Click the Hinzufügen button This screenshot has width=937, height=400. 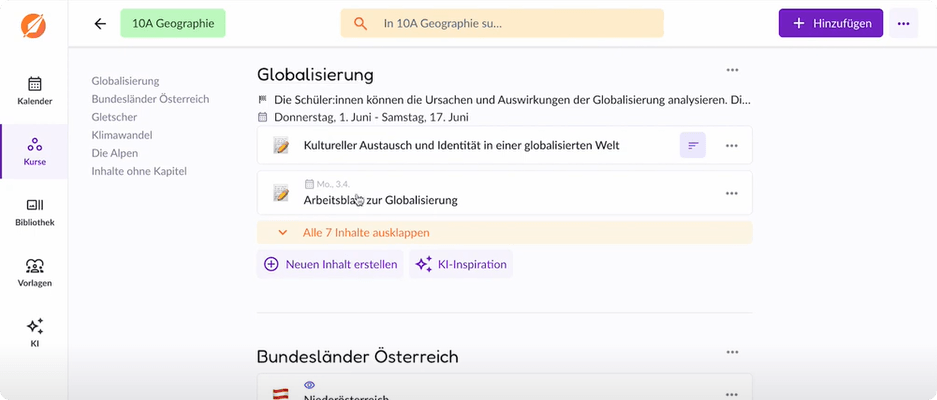point(830,24)
